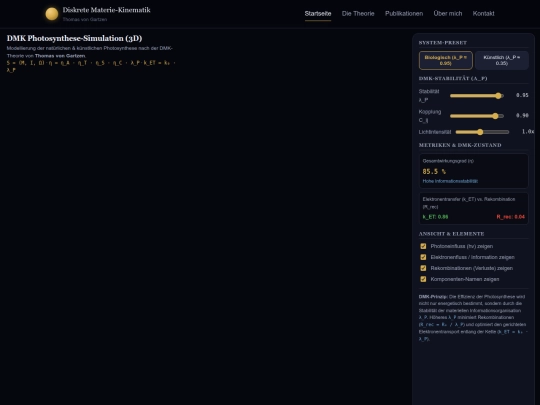Toggle Photoneinfluss (hv) zeigen checkbox
This screenshot has width=540, height=405.
(x=423, y=246)
